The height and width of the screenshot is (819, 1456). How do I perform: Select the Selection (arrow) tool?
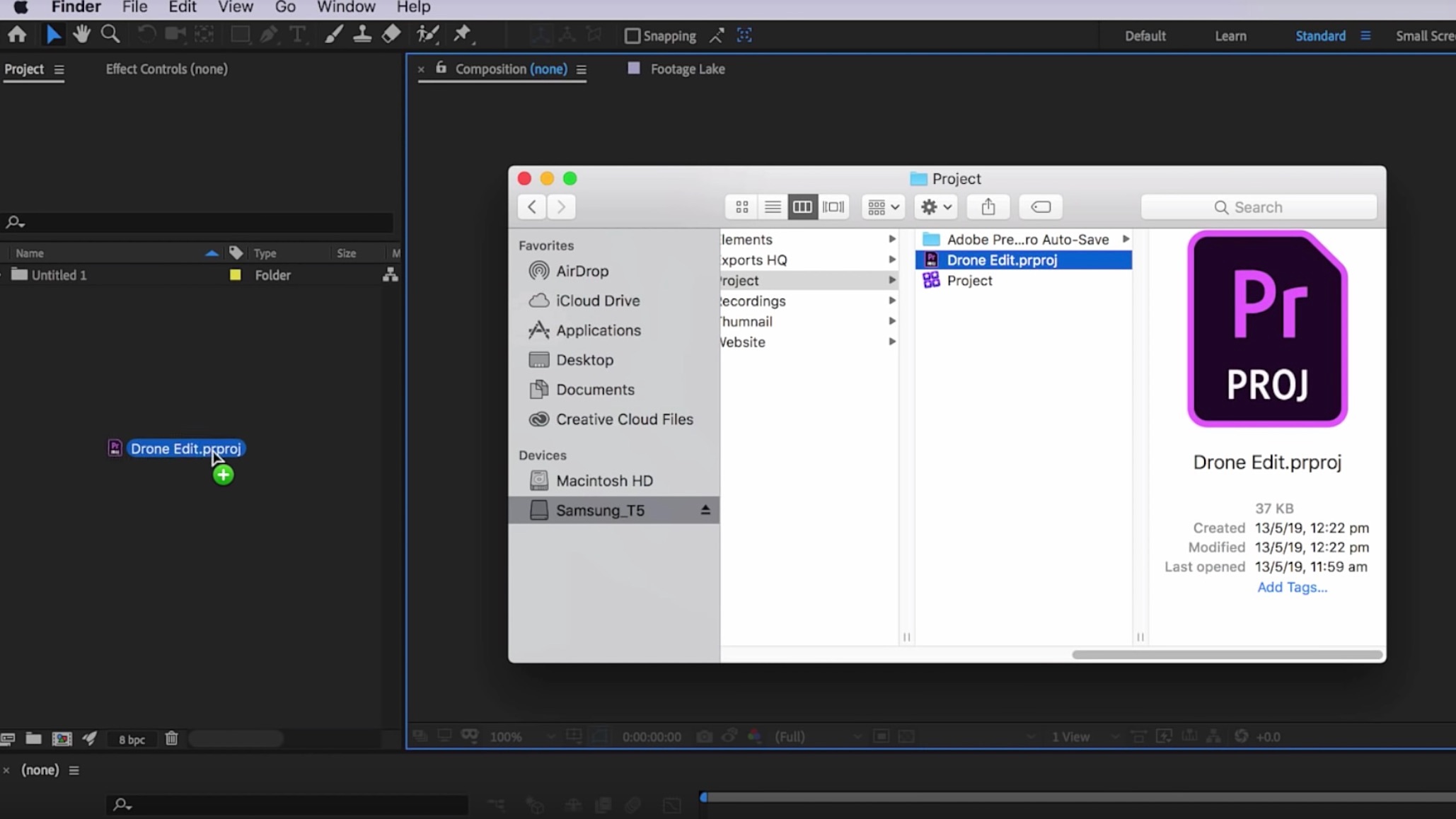(x=53, y=35)
